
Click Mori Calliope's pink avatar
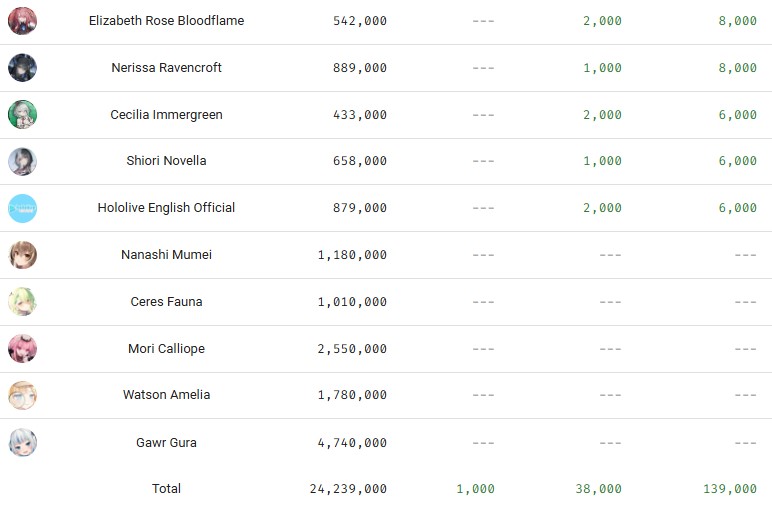(22, 348)
